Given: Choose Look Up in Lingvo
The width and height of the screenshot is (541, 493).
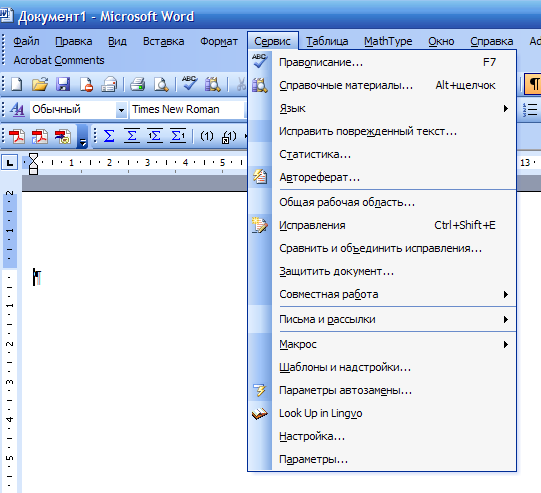Looking at the screenshot, I should (382, 413).
